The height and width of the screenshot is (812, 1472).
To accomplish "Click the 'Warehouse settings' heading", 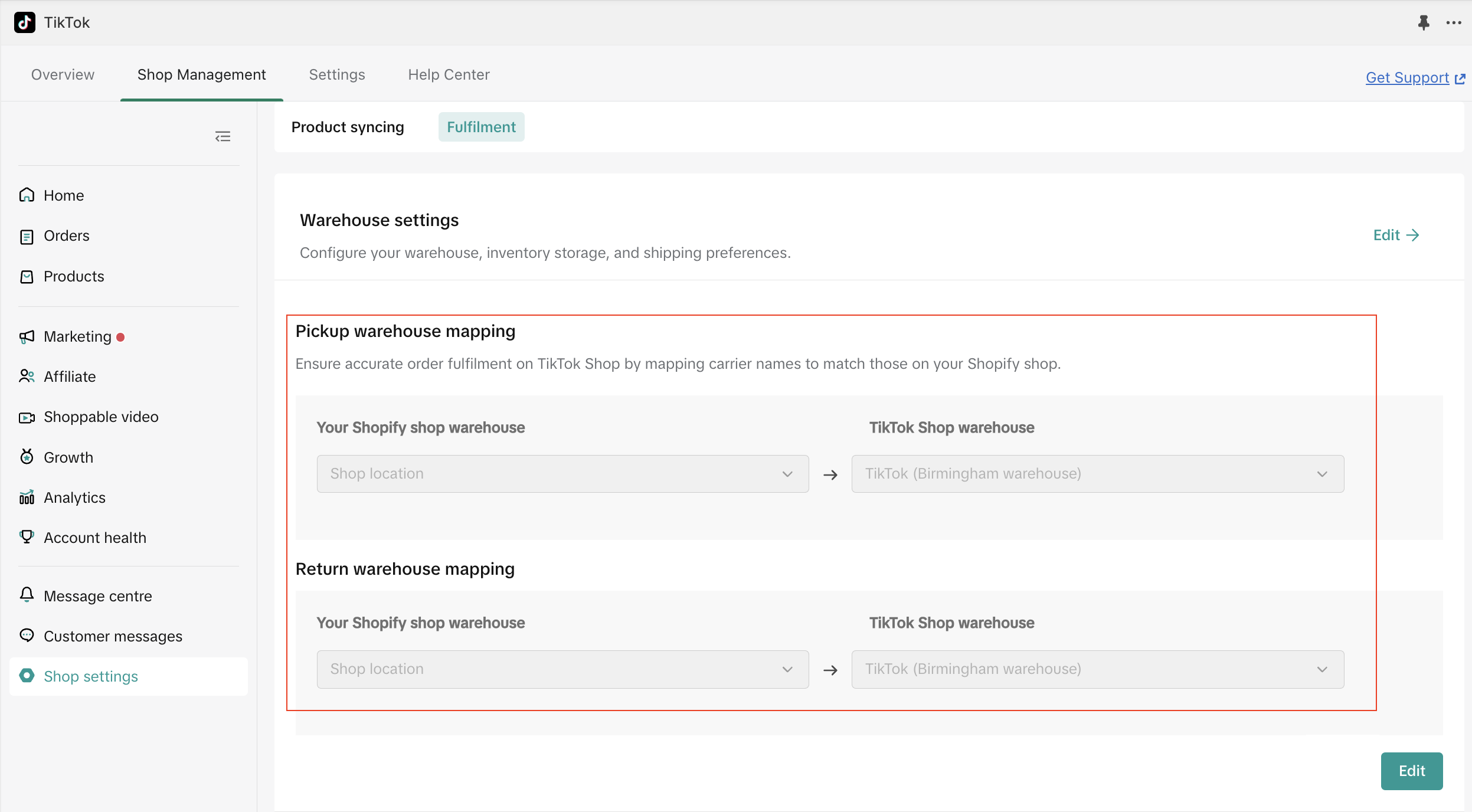I will [380, 220].
